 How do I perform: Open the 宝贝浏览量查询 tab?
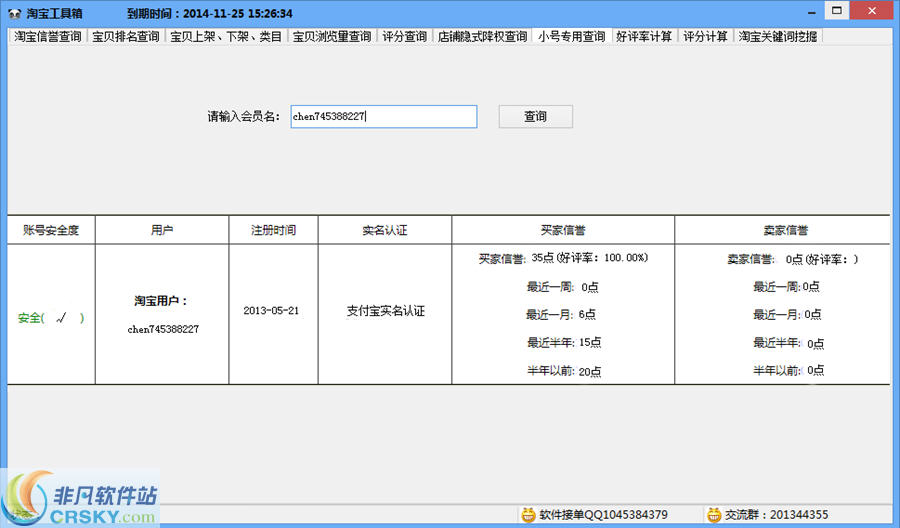332,37
